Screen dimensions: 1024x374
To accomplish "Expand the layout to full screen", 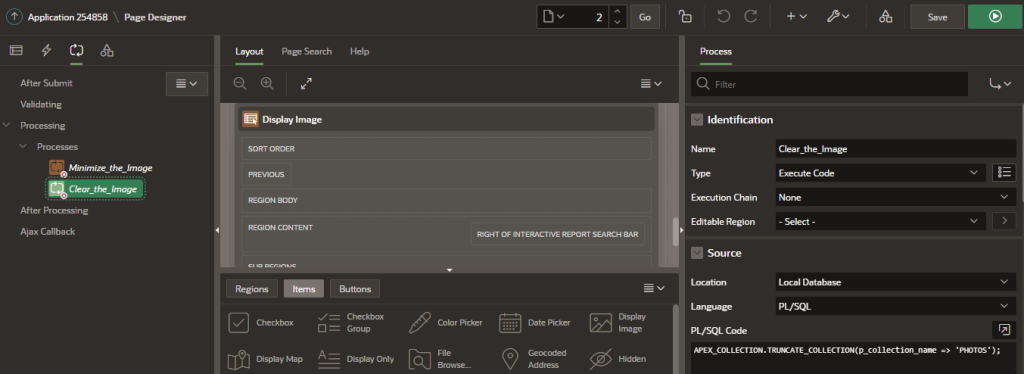I will (306, 84).
